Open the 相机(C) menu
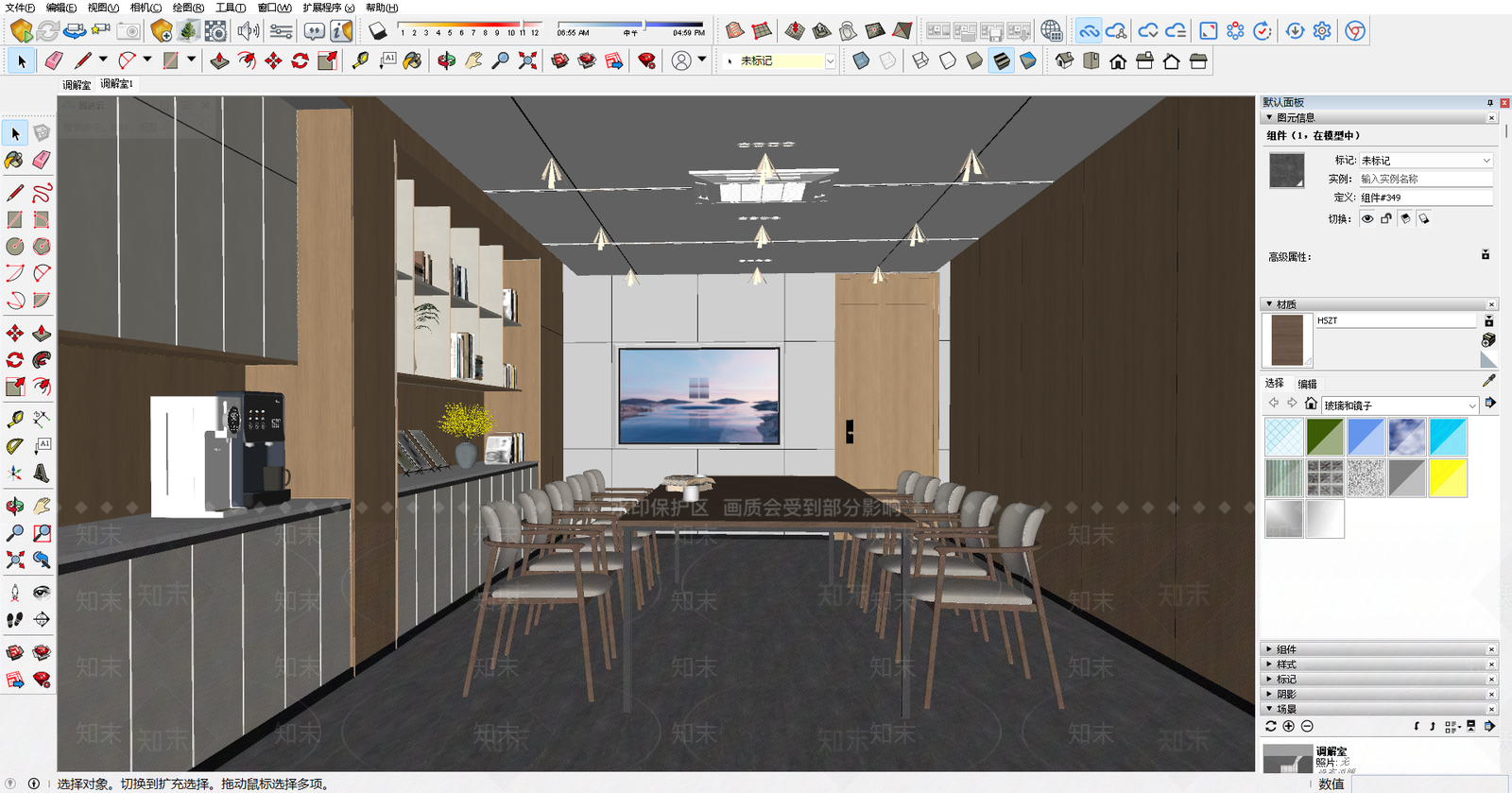The height and width of the screenshot is (793, 1512). coord(146,8)
